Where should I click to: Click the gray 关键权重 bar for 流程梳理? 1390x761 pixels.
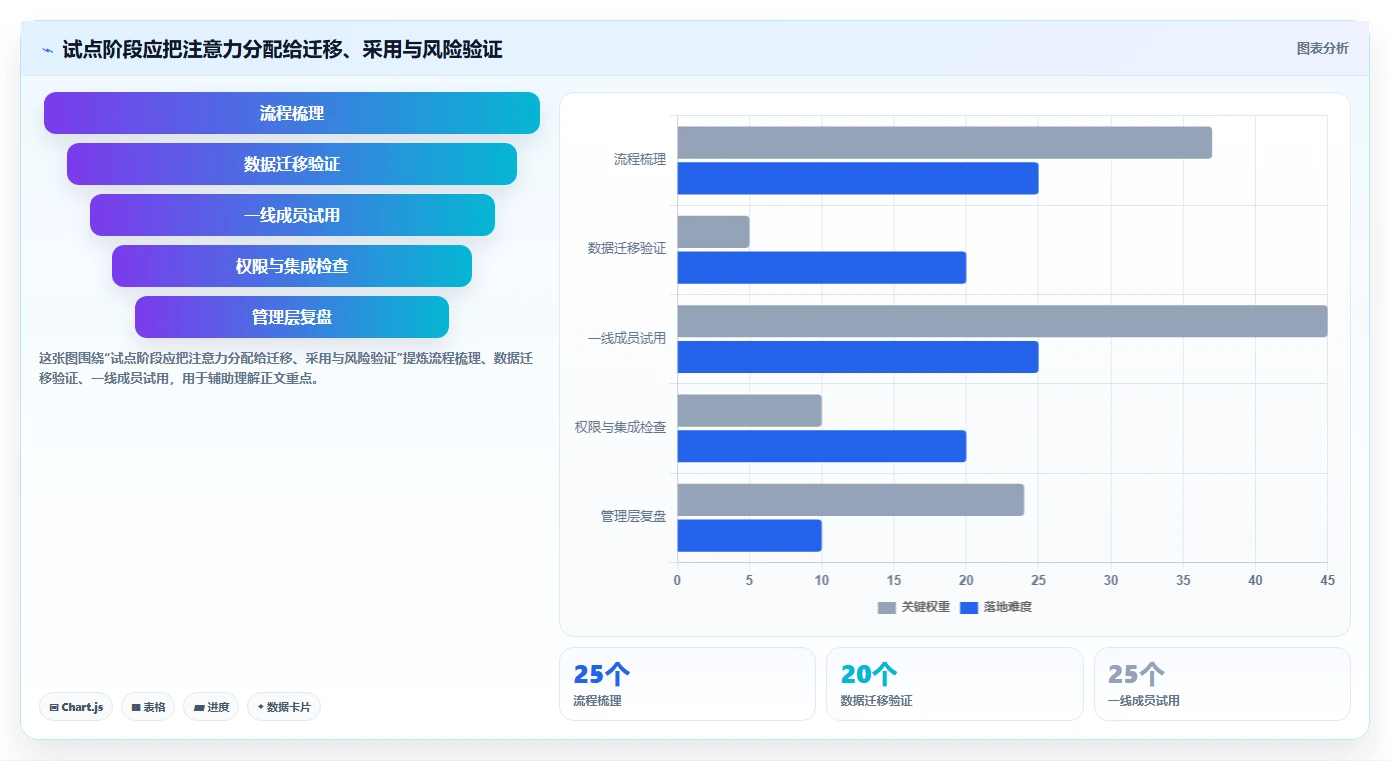[945, 143]
